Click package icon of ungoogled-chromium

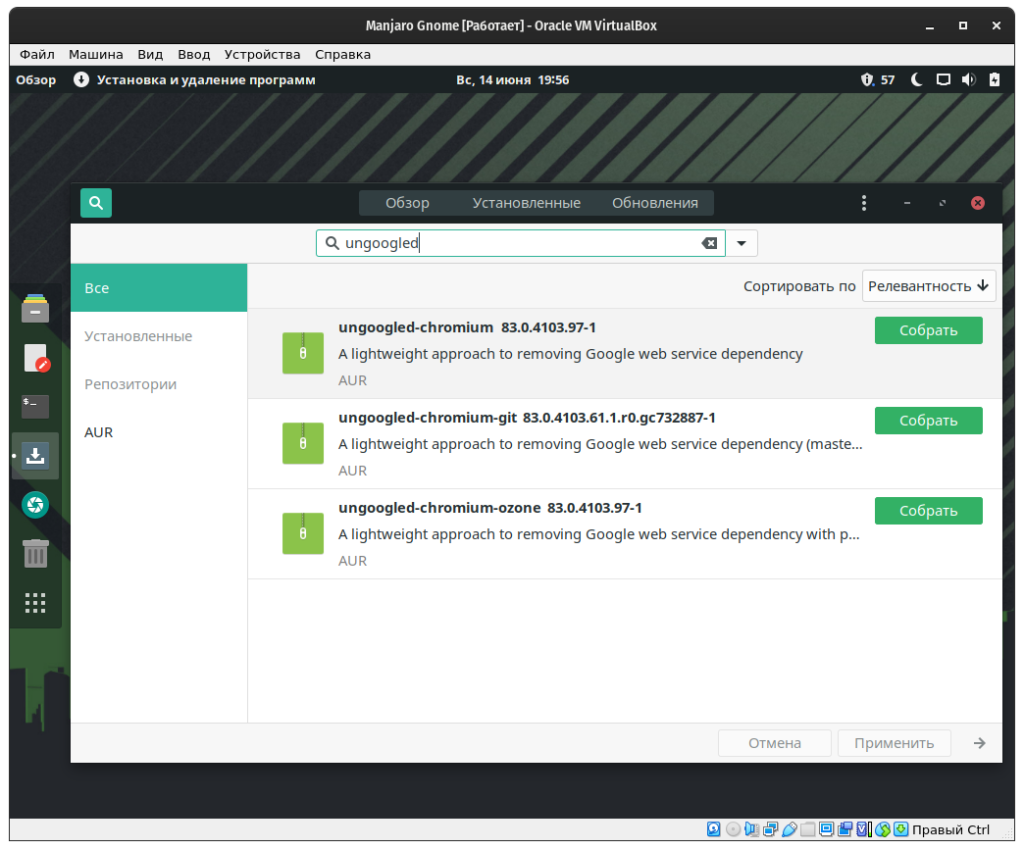[x=302, y=353]
